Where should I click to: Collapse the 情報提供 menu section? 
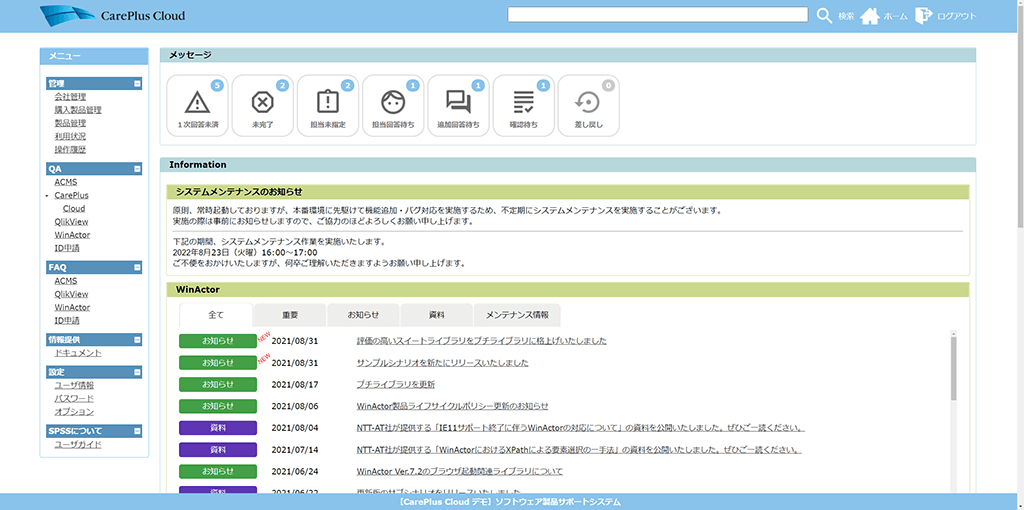click(137, 340)
